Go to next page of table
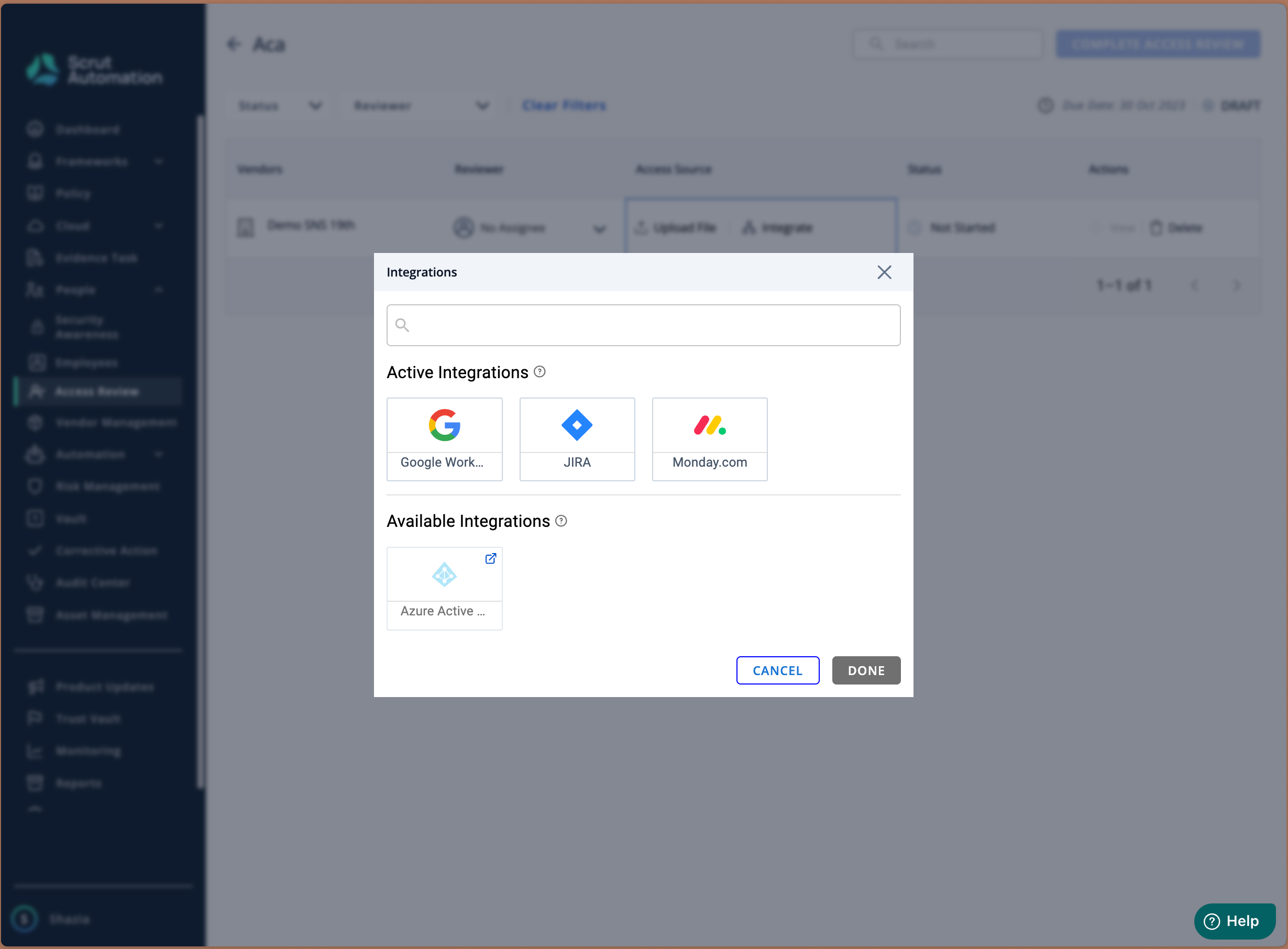1288x949 pixels. tap(1236, 285)
